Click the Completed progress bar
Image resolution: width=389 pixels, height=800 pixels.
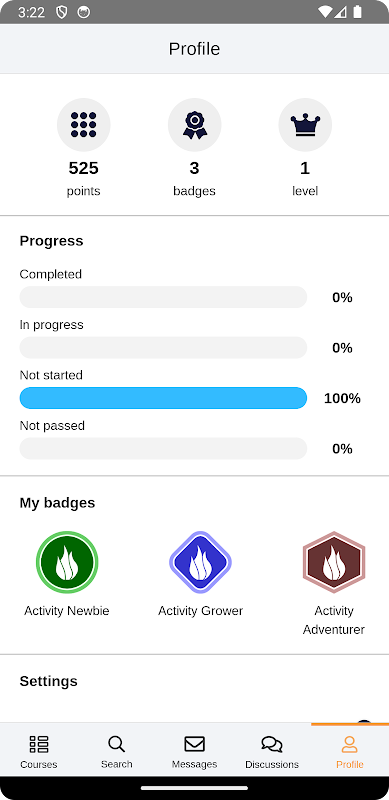(x=163, y=297)
